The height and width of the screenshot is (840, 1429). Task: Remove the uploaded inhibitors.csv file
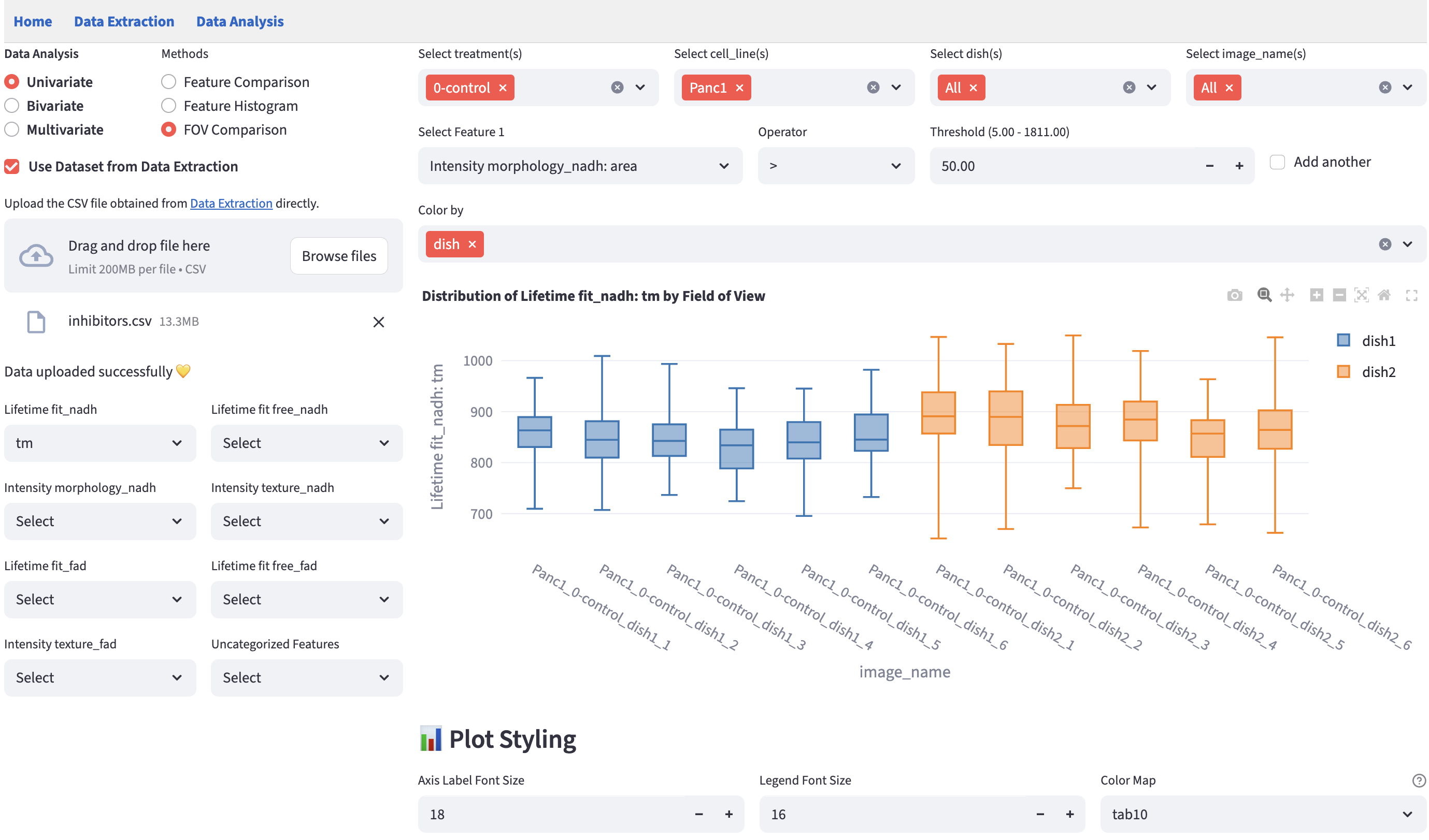click(379, 322)
